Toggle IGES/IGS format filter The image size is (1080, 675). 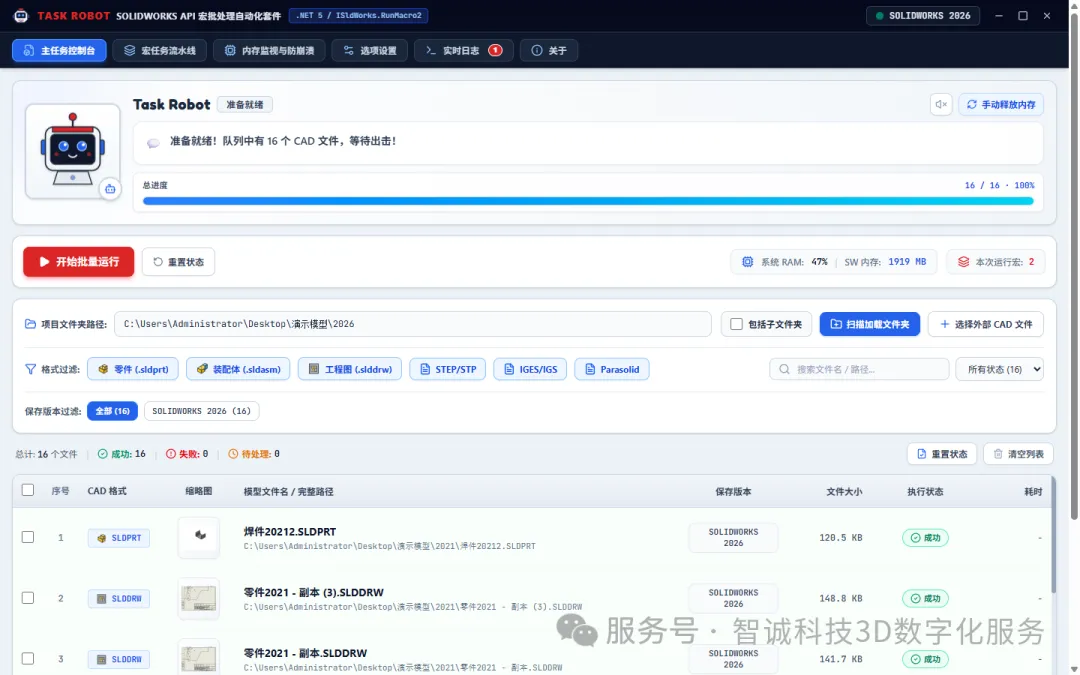[530, 369]
